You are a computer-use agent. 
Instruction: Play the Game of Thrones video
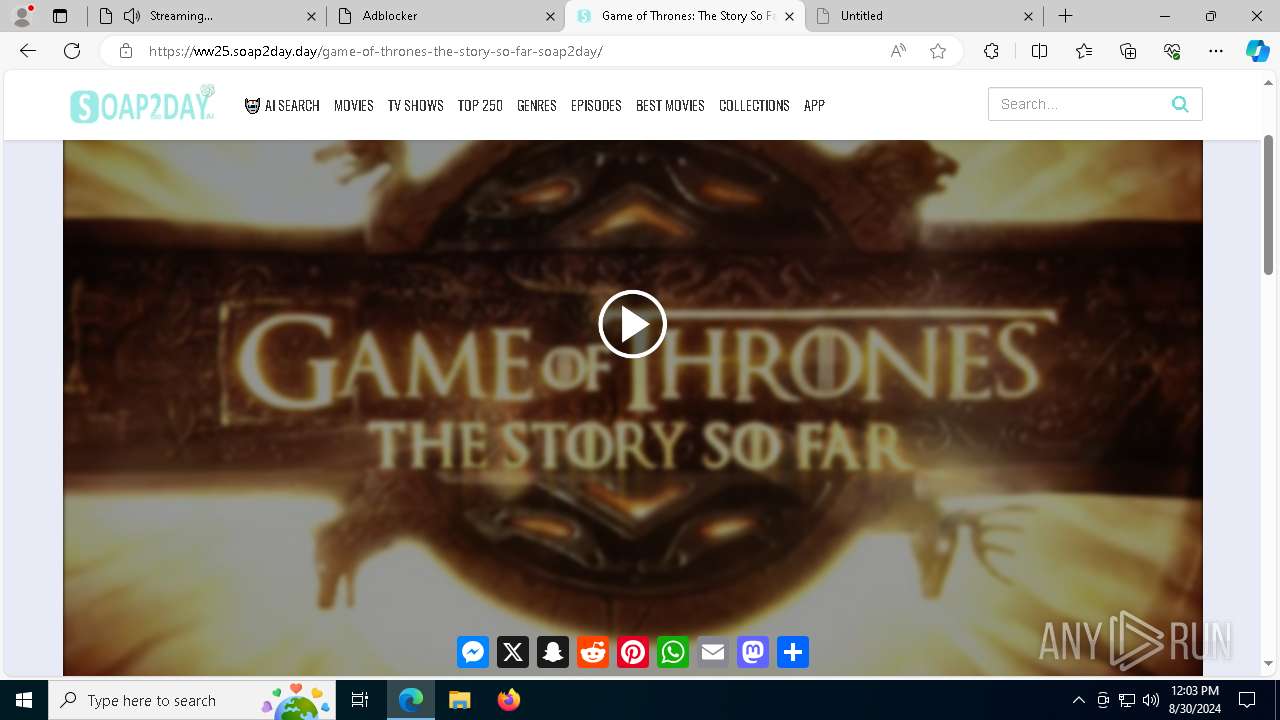tap(632, 324)
